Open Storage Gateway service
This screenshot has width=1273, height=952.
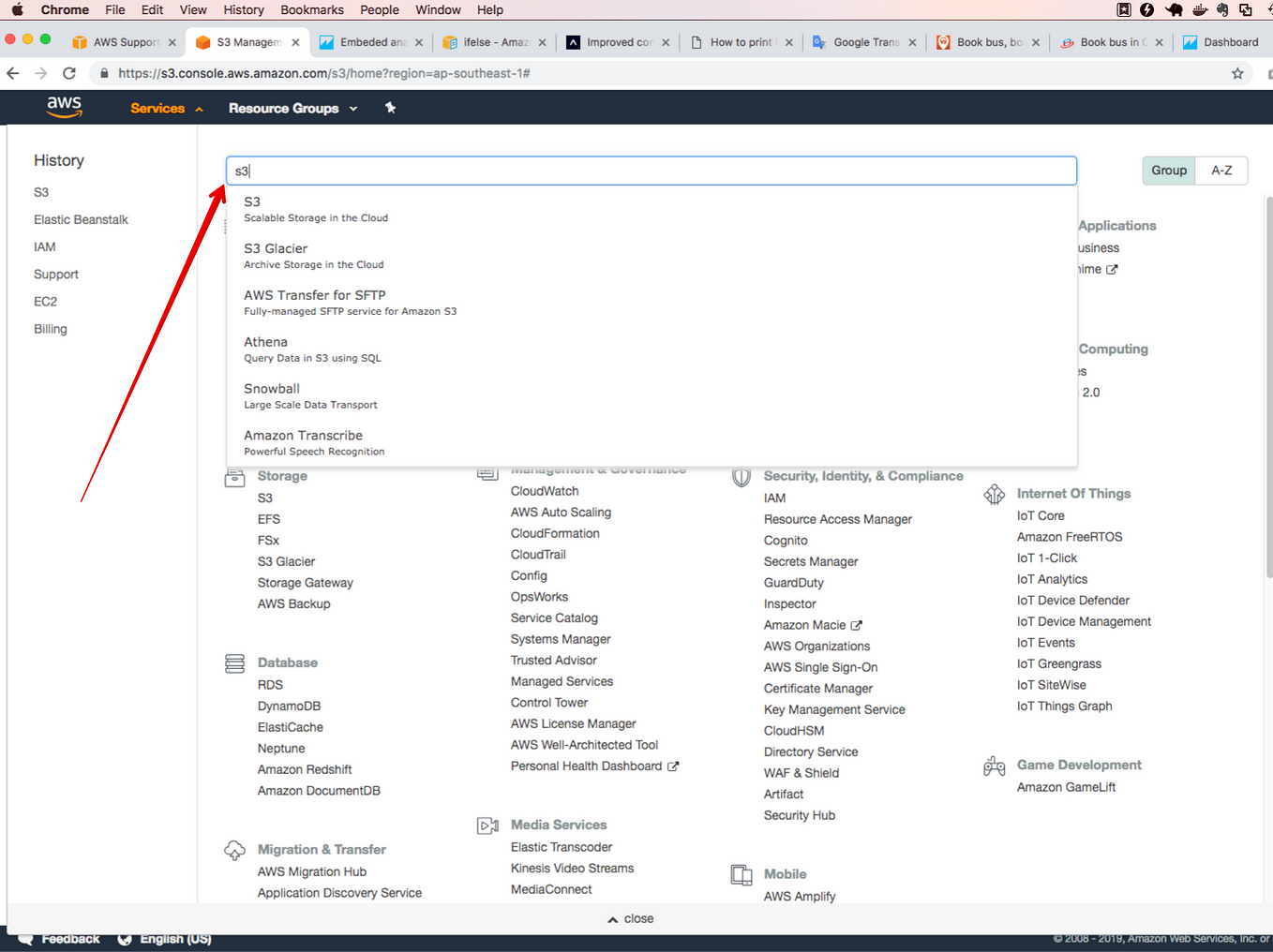click(x=306, y=583)
